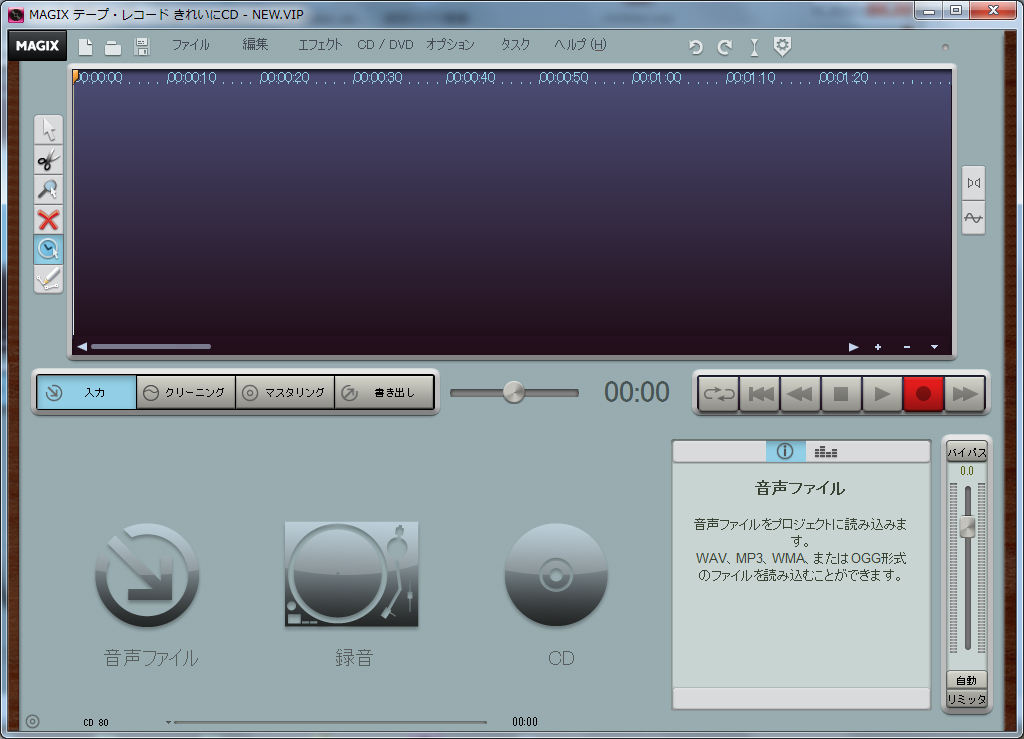
Task: Select the red X delete tool
Action: [x=48, y=220]
